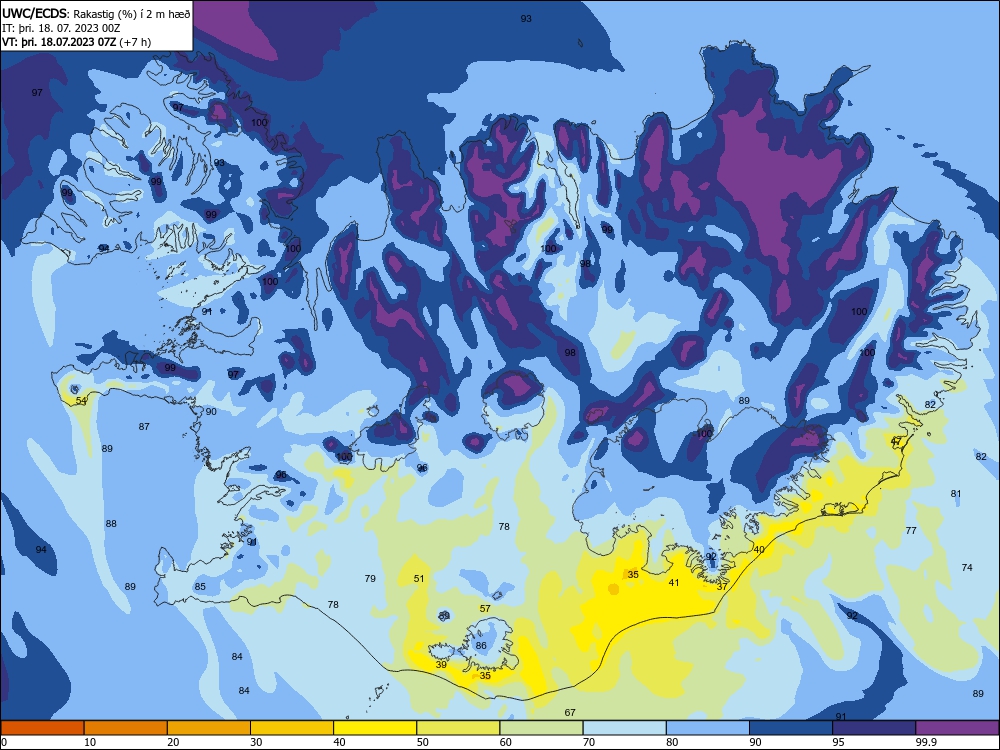Pick the purple legend swatch above 99.9
Screen dimensions: 1000x750
coord(957,728)
